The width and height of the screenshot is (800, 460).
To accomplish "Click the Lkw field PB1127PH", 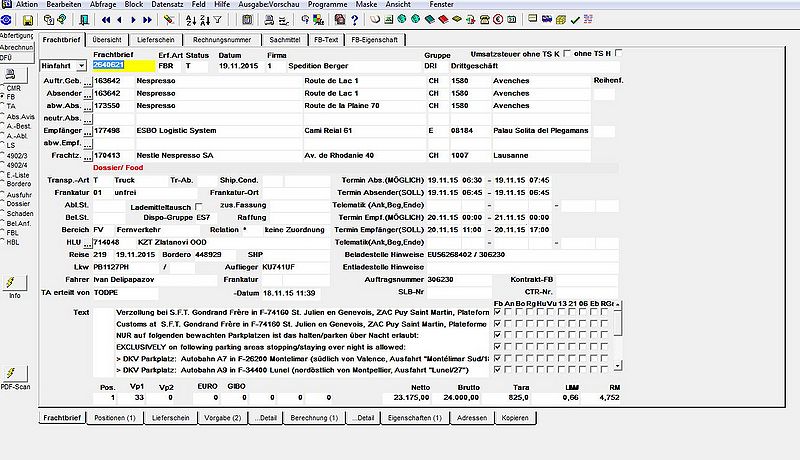I will [x=126, y=267].
